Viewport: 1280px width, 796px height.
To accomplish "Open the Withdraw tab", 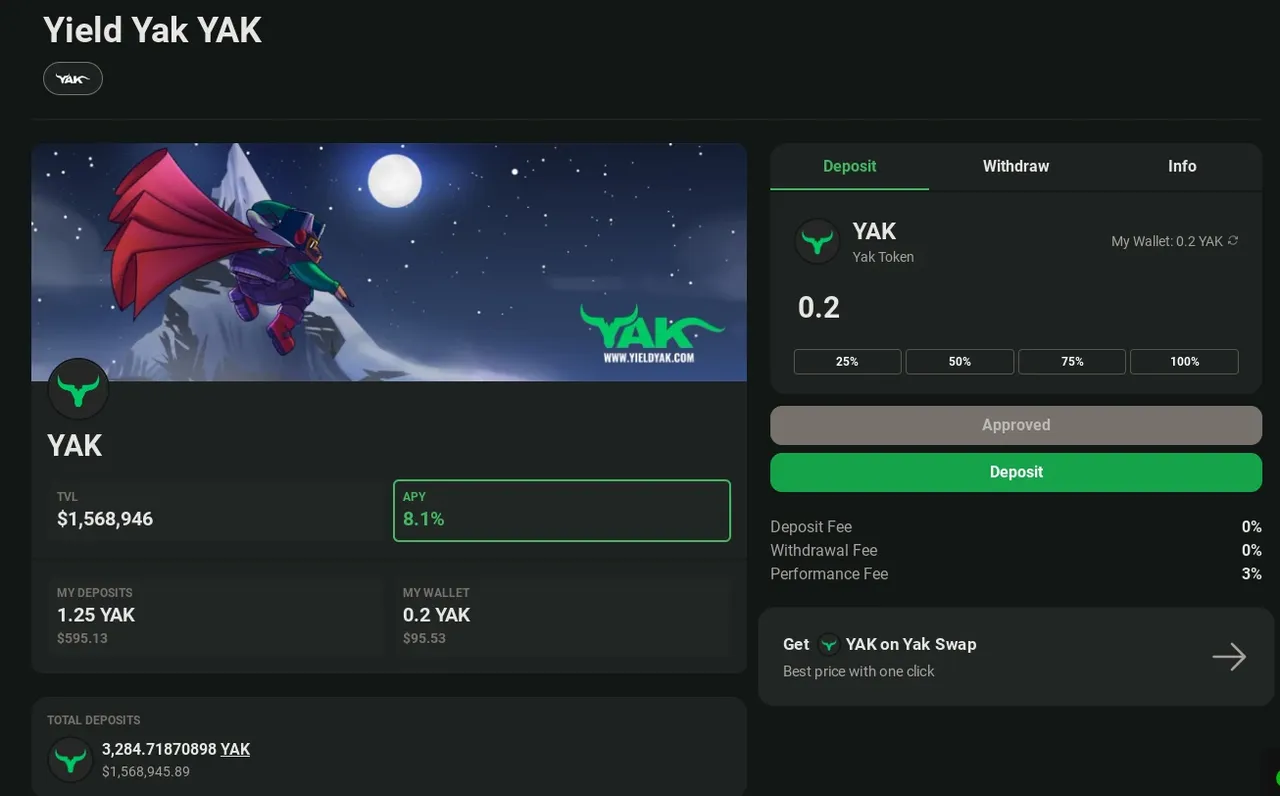I will 1016,166.
